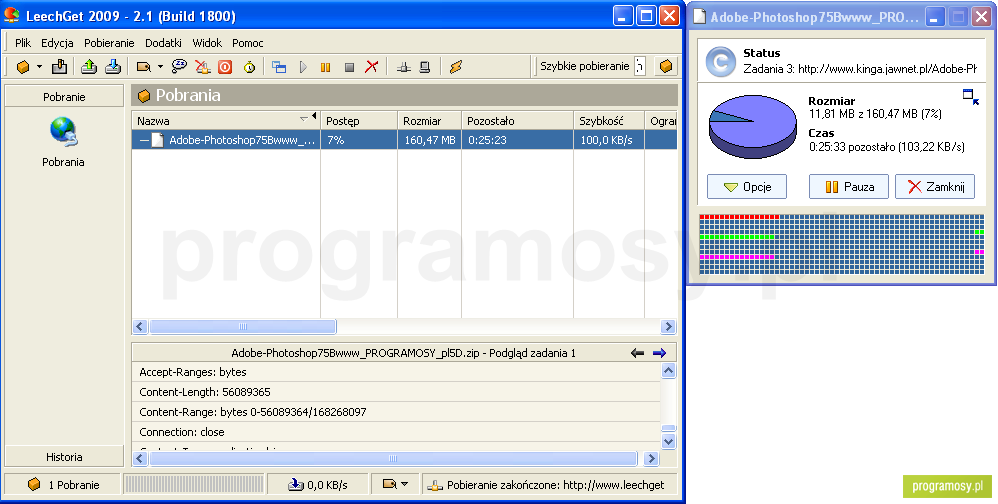The height and width of the screenshot is (504, 998).
Task: Open the dropdown arrow beside the tag icon
Action: (x=160, y=66)
